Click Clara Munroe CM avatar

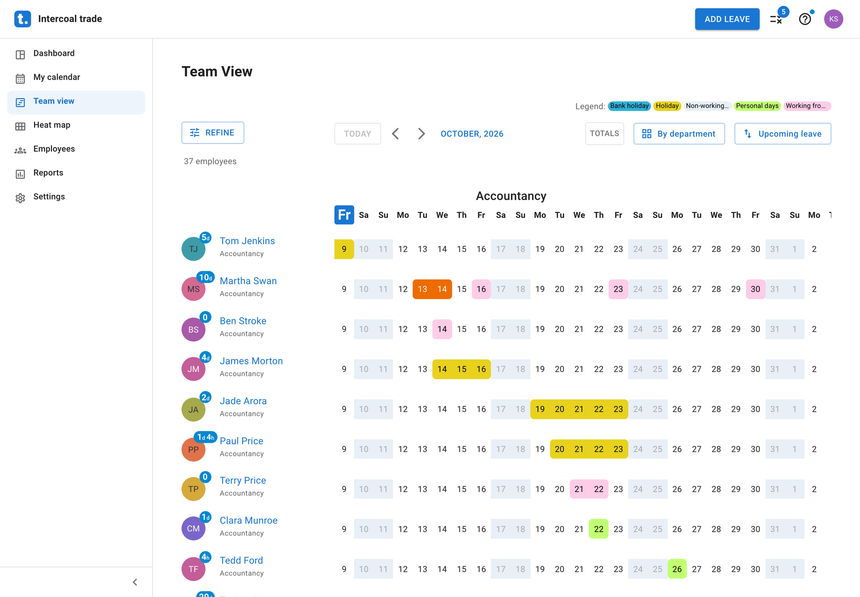194,529
